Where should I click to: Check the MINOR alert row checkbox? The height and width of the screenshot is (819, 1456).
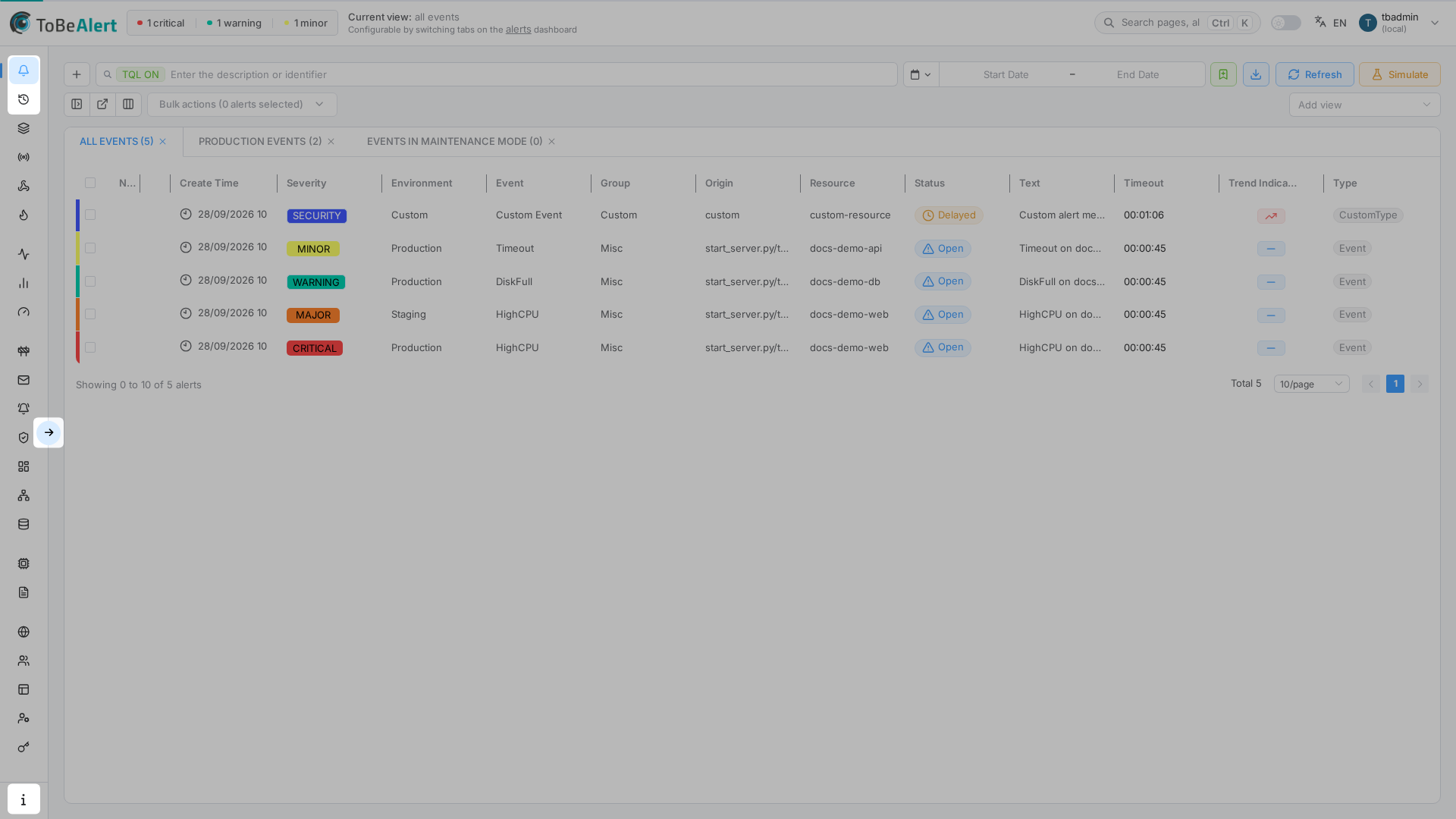coord(90,248)
